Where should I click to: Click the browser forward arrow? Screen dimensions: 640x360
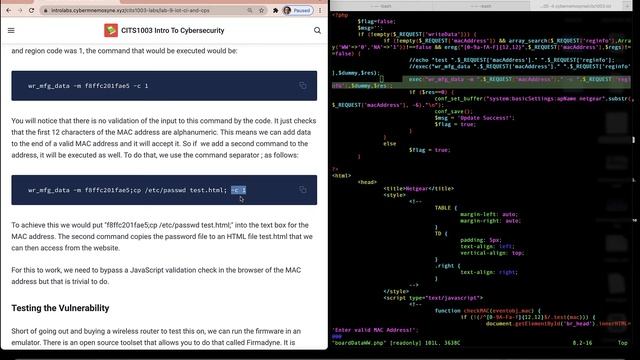tap(20, 10)
